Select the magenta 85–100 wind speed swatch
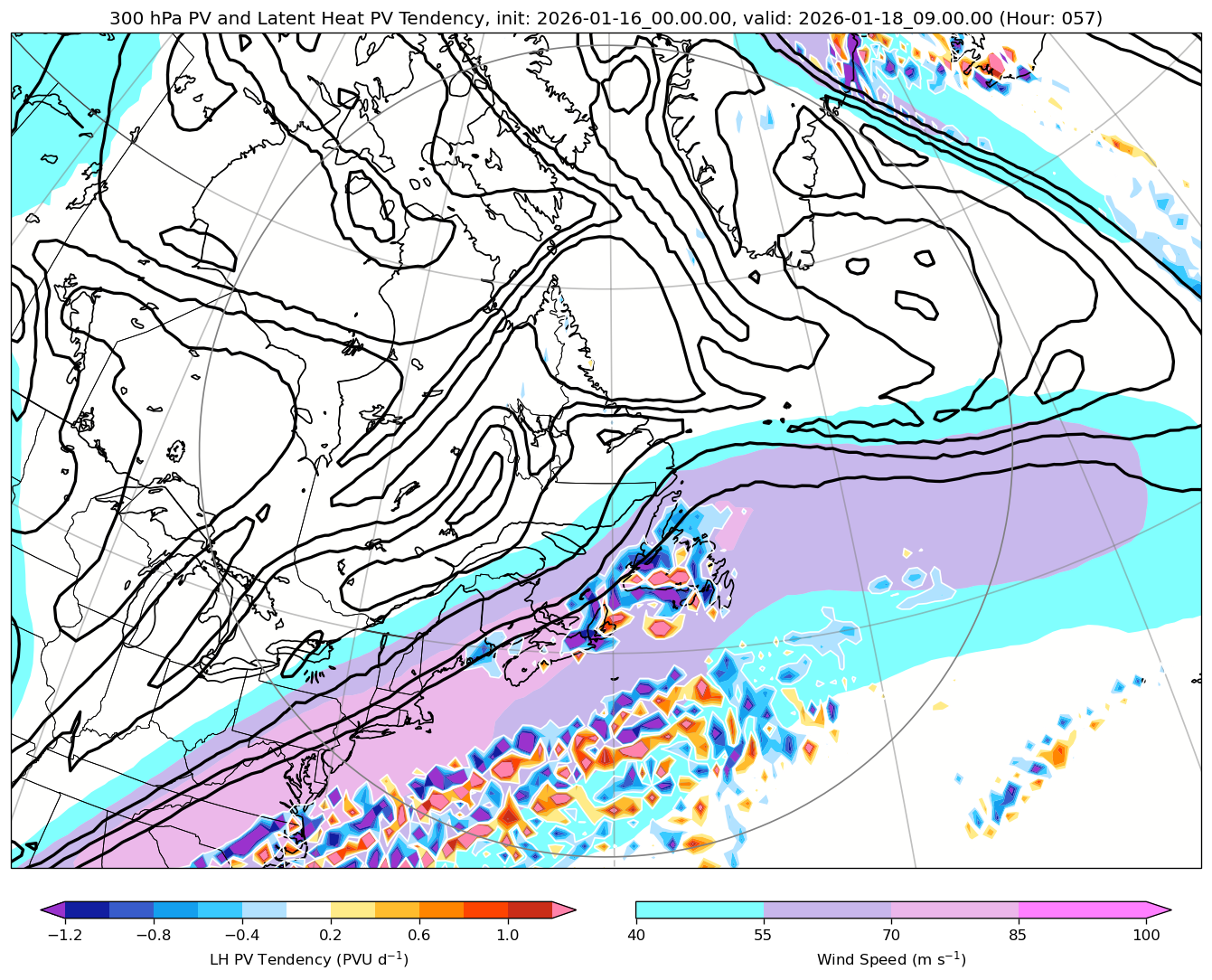 pos(1083,909)
